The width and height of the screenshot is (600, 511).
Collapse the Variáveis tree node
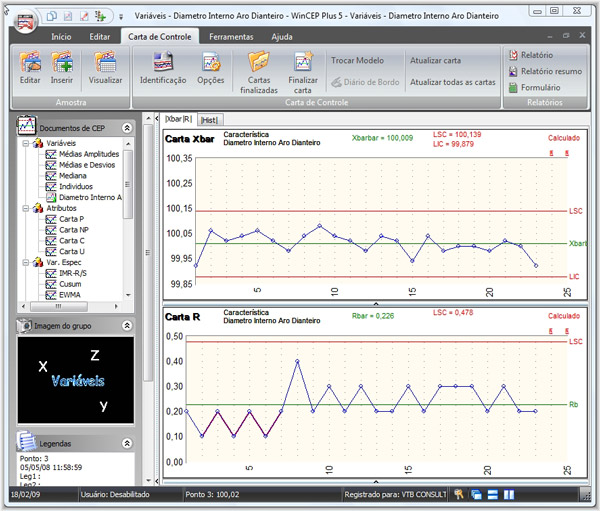26,144
